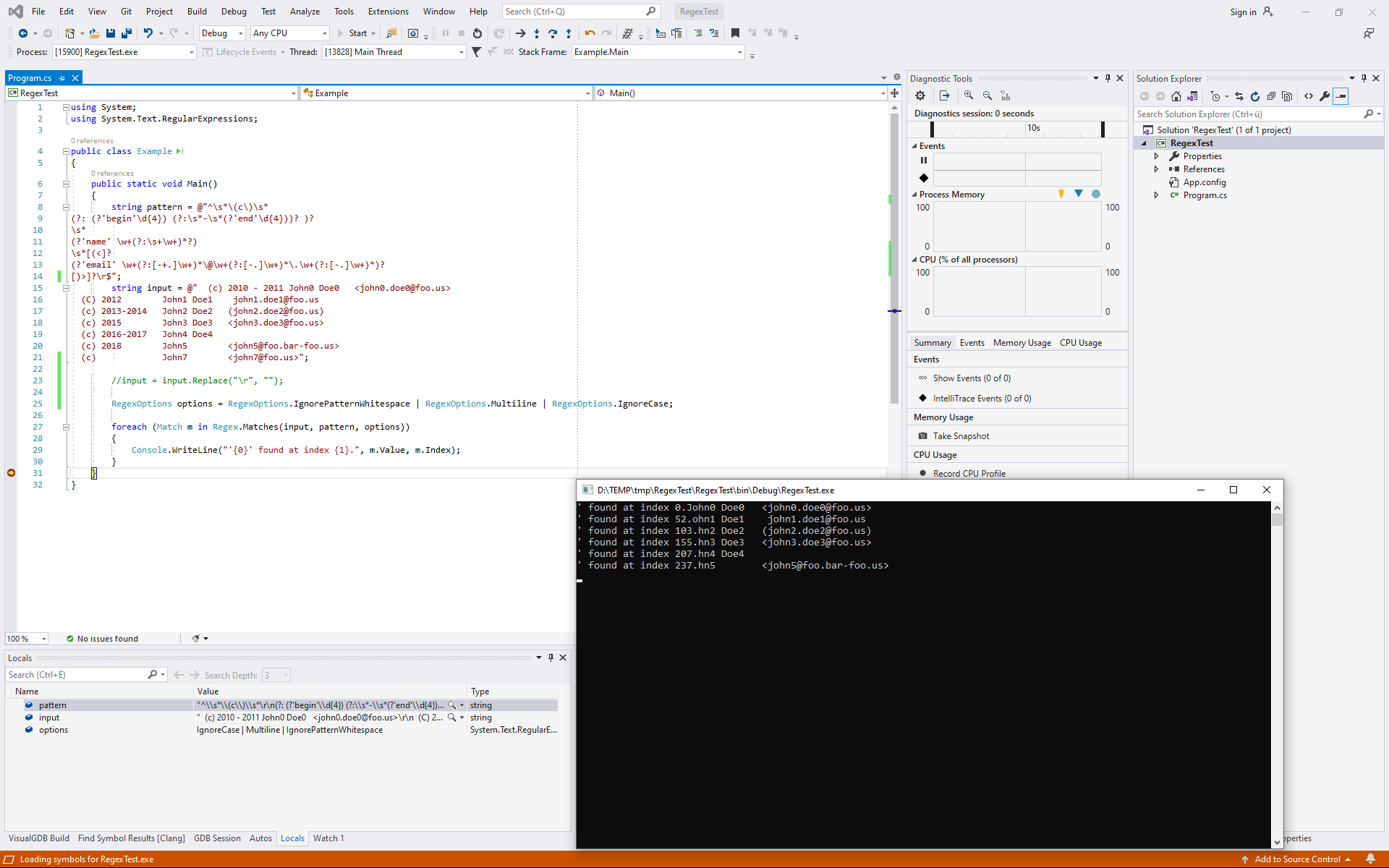The image size is (1389, 868).
Task: Open the Debug configuration dropdown
Action: click(x=222, y=33)
